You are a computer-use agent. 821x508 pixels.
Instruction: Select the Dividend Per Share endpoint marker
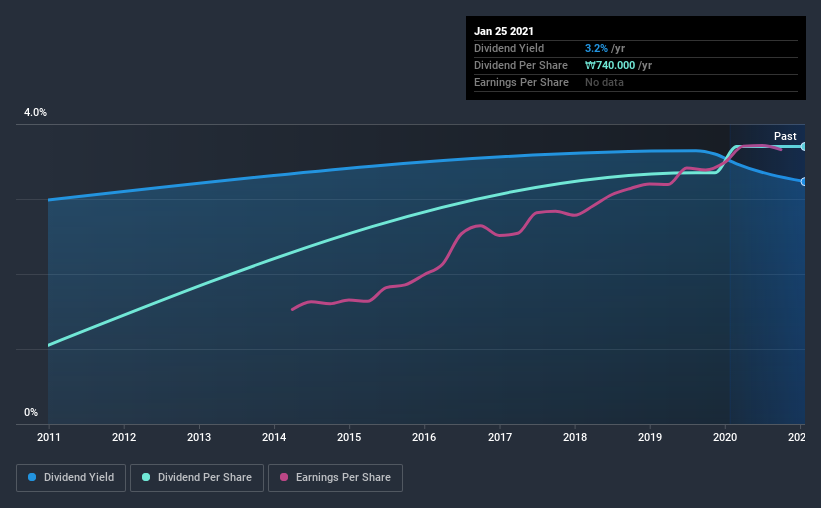pyautogui.click(x=804, y=147)
